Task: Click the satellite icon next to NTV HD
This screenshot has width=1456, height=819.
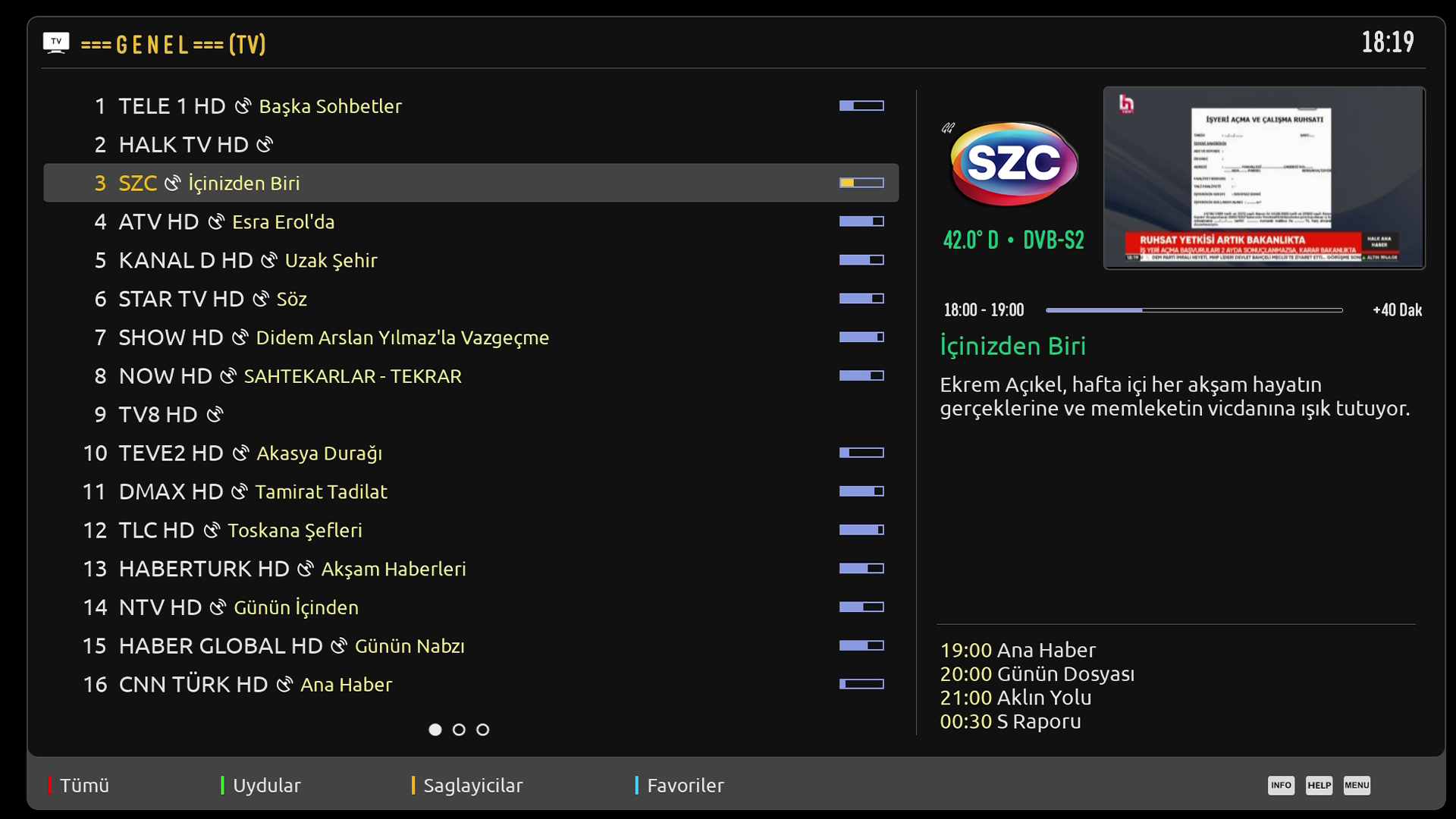Action: click(218, 607)
